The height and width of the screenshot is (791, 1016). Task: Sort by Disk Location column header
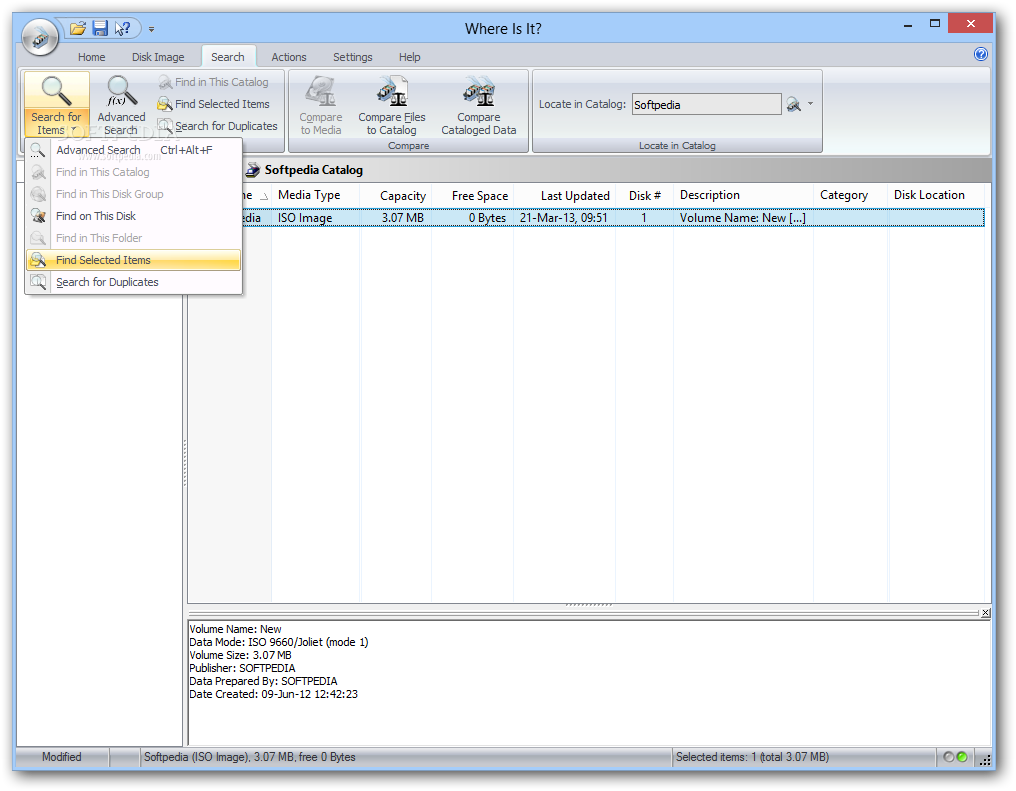click(936, 195)
